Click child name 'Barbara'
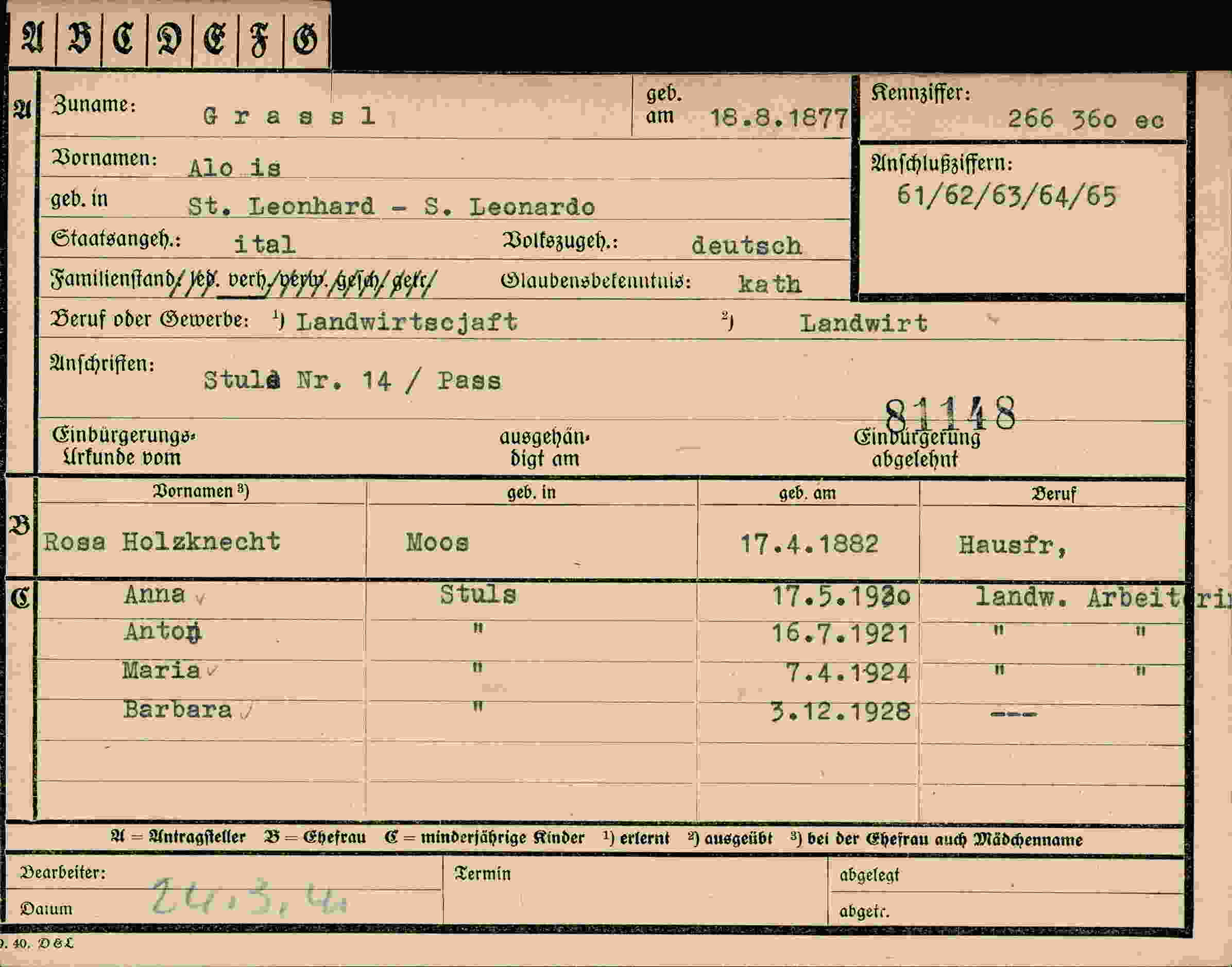 pyautogui.click(x=177, y=710)
